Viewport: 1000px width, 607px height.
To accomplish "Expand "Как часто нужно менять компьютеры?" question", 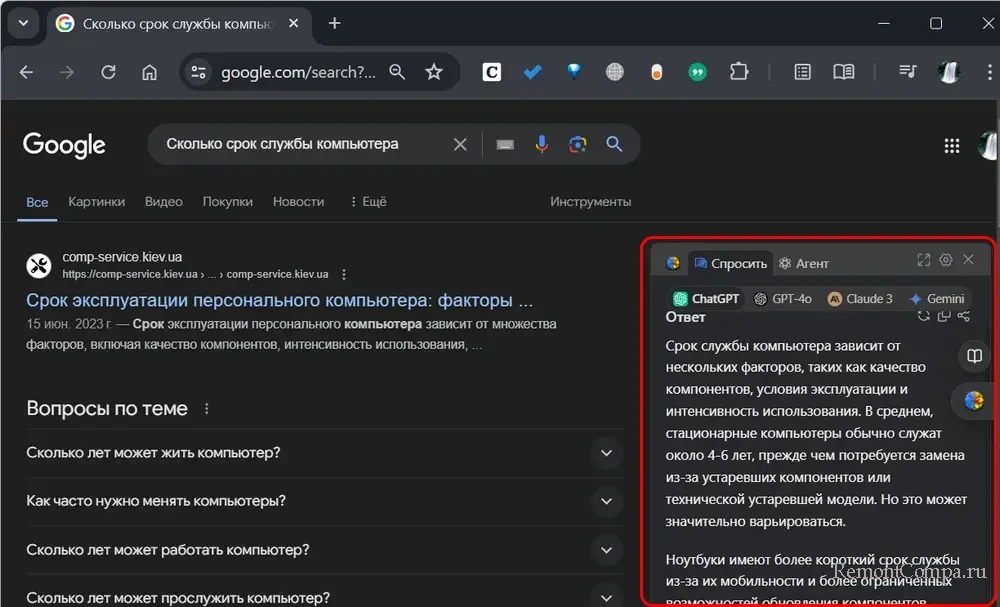I will (x=605, y=501).
